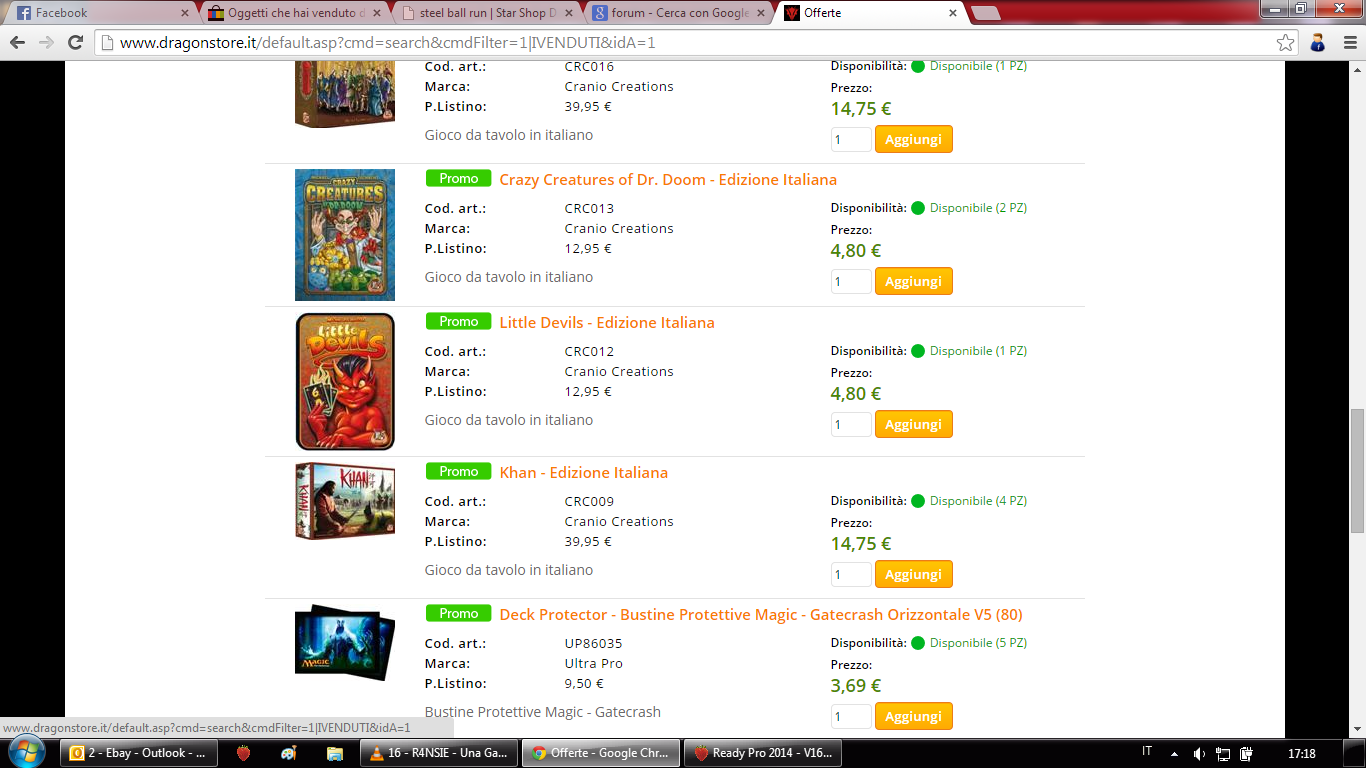Click the article code 'CRC009'

click(x=589, y=502)
